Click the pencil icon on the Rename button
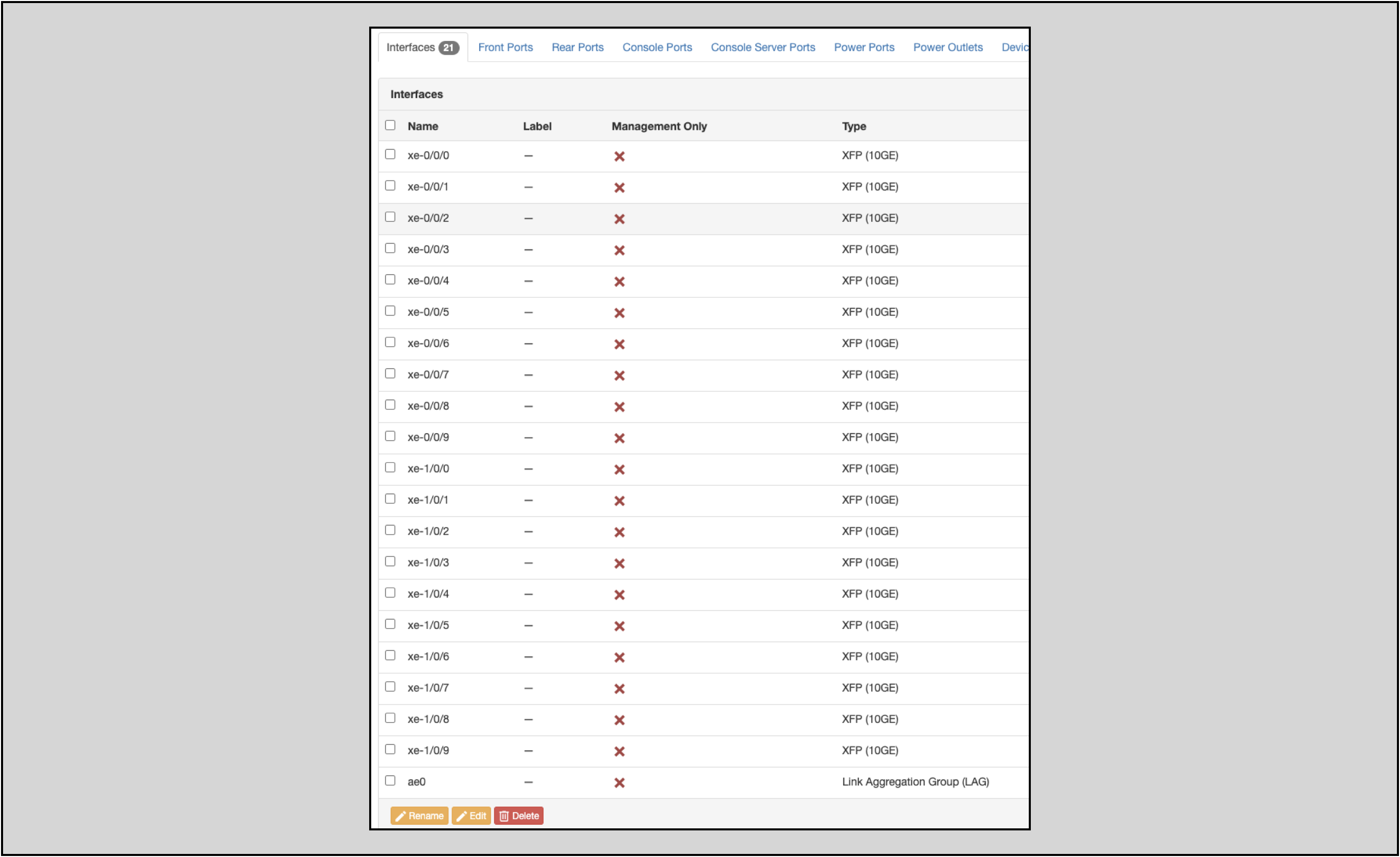 coord(402,816)
